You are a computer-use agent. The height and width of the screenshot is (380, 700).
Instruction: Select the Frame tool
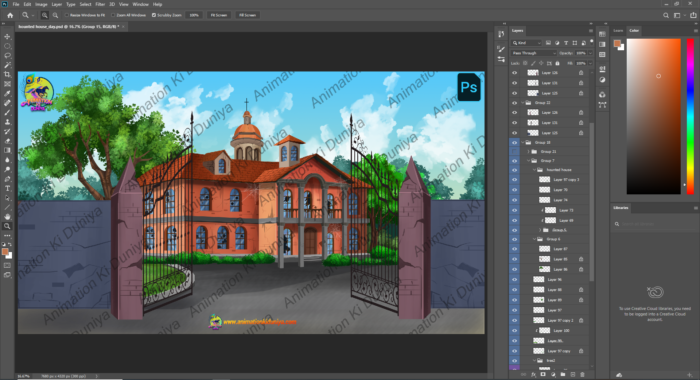[x=7, y=84]
